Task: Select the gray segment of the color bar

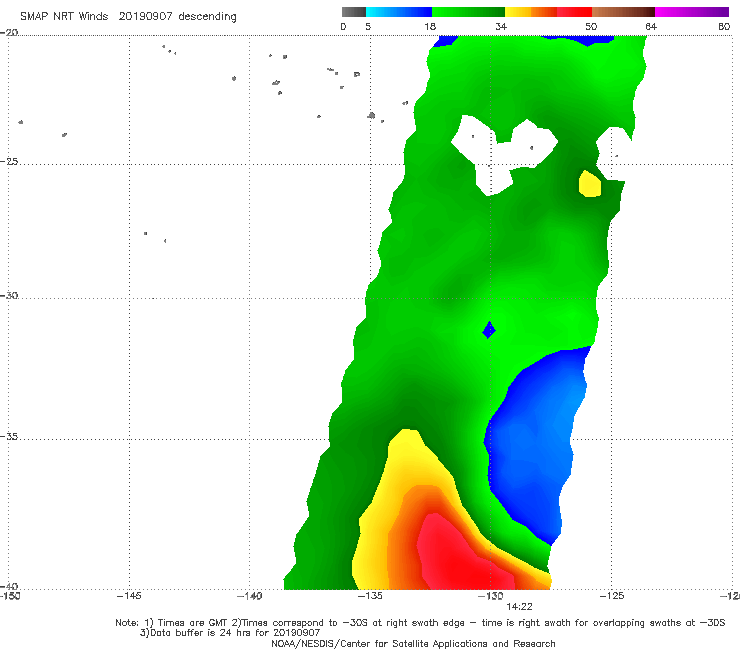Action: click(354, 12)
